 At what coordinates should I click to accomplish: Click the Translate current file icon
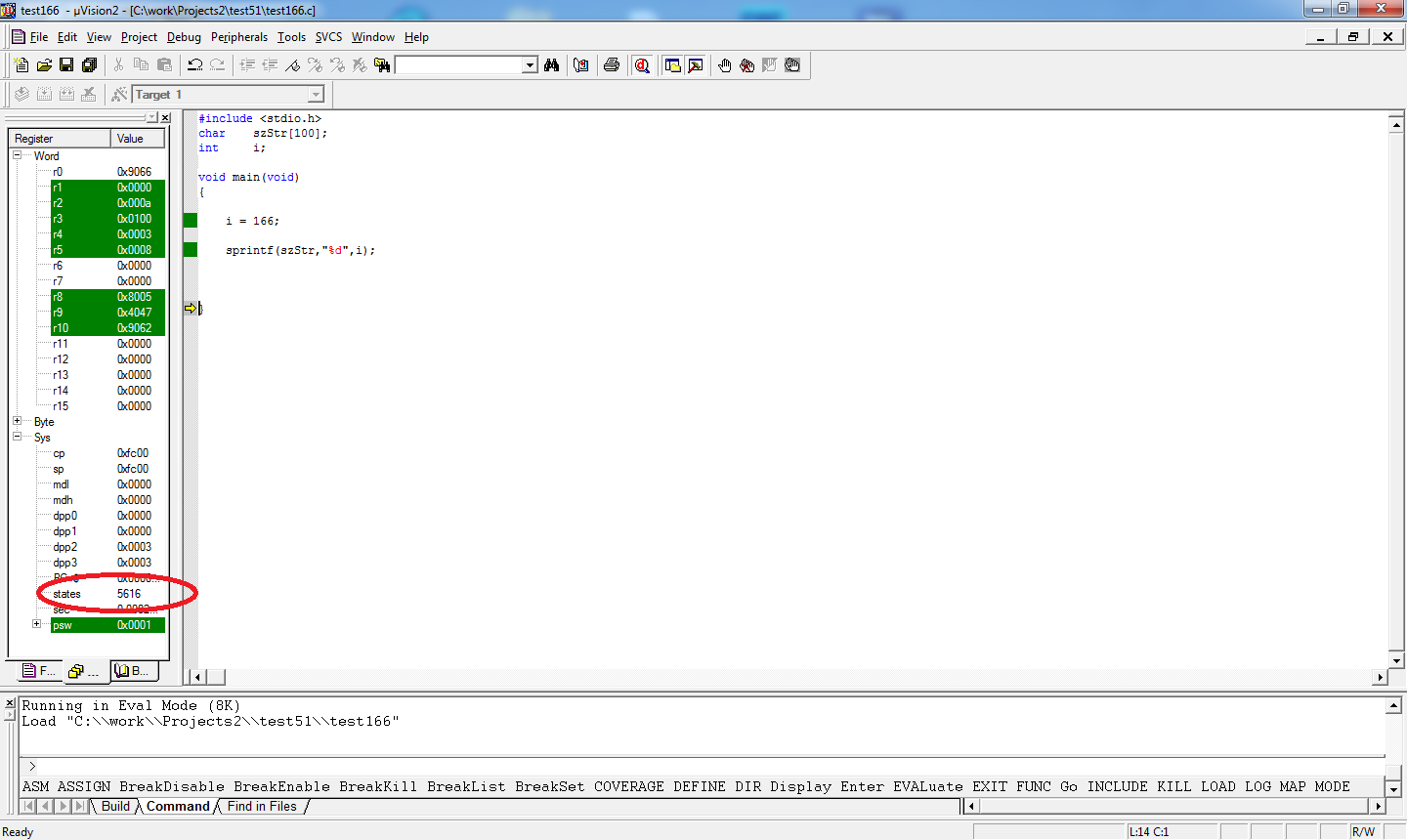pyautogui.click(x=21, y=95)
